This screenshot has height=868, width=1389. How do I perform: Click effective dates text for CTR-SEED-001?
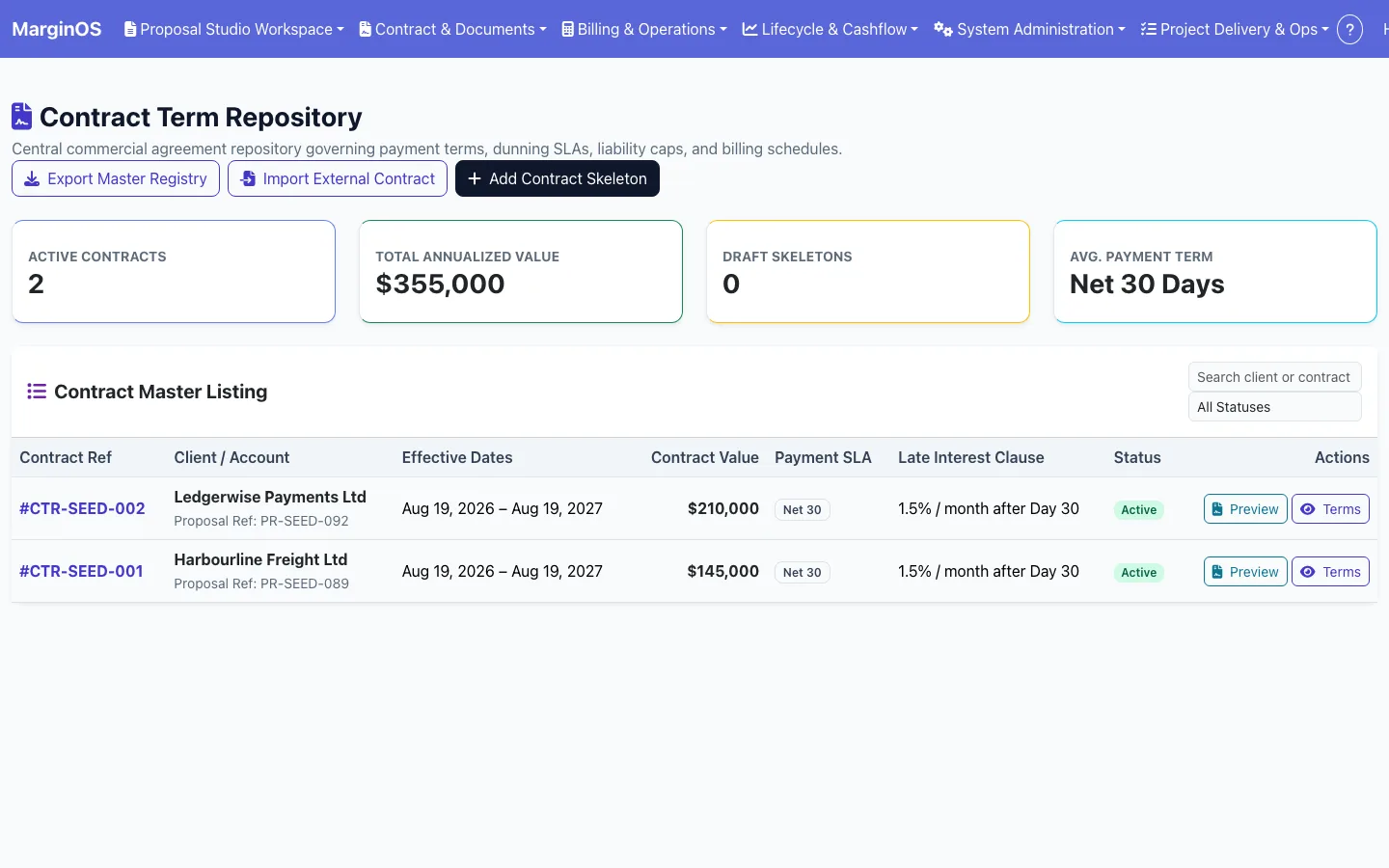[503, 571]
